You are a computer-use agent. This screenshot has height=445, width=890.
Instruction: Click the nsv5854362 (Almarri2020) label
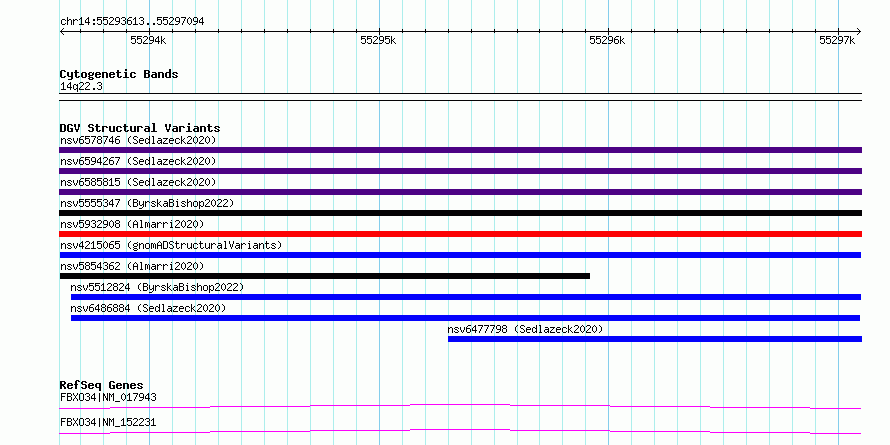pyautogui.click(x=132, y=266)
